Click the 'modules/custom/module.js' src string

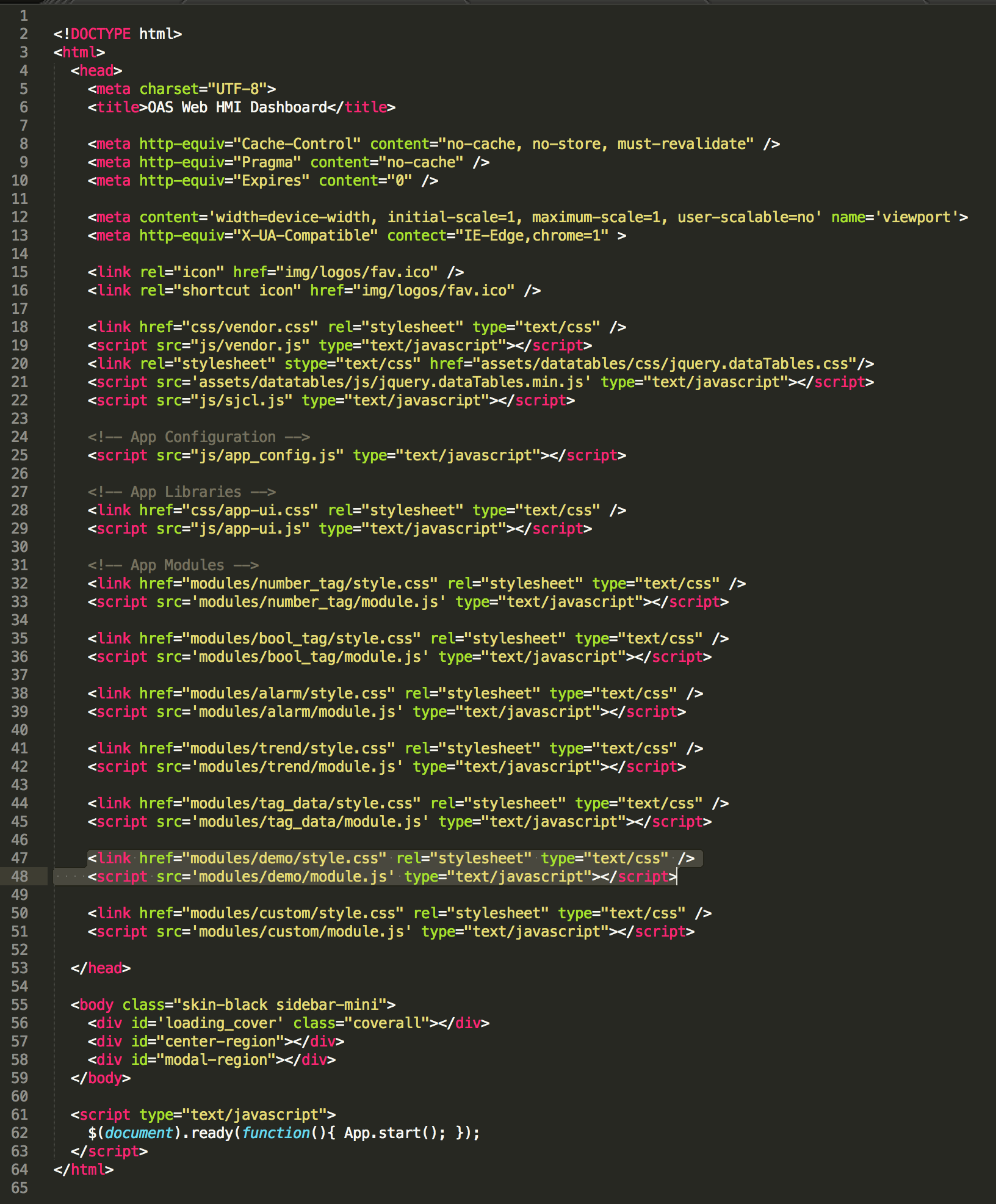tap(301, 932)
